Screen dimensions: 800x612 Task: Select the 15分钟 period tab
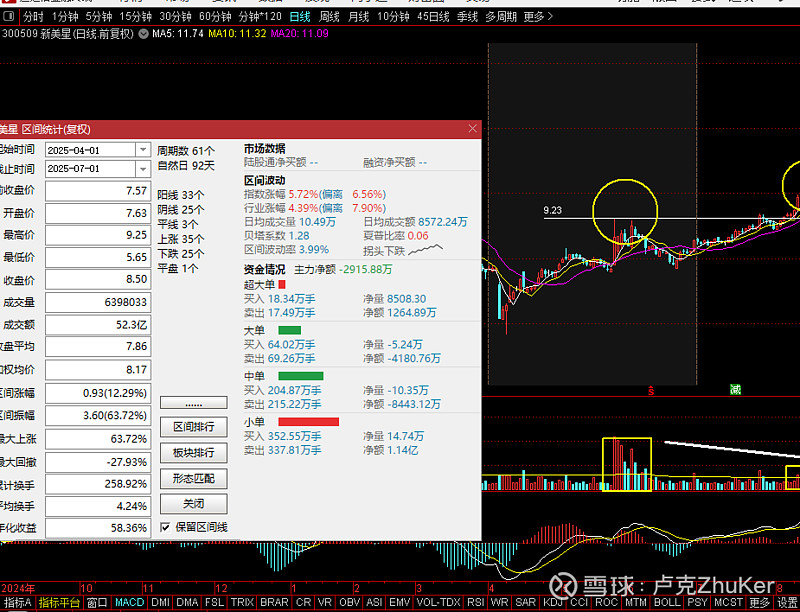(135, 17)
